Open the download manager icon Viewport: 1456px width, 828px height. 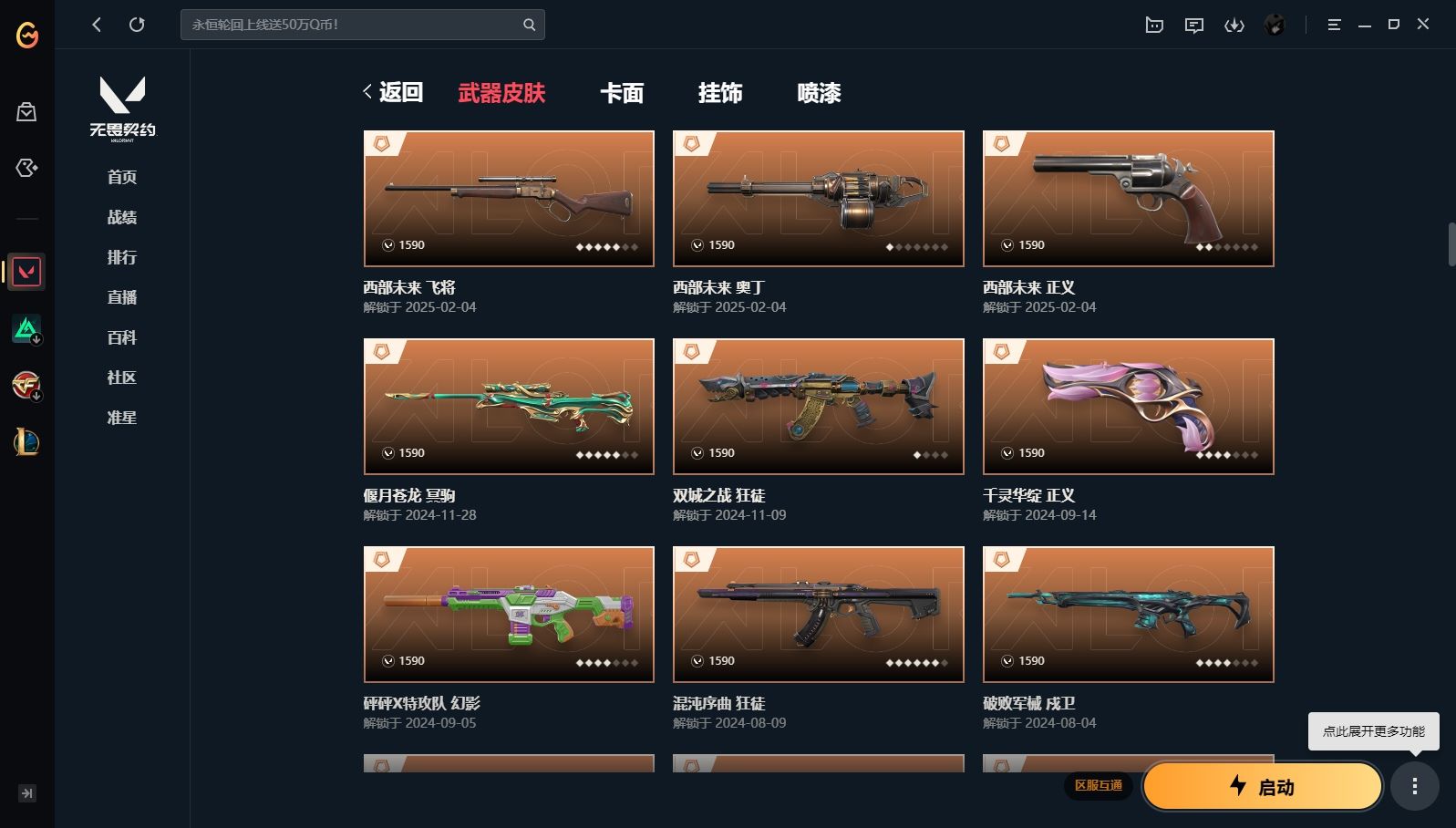1234,25
